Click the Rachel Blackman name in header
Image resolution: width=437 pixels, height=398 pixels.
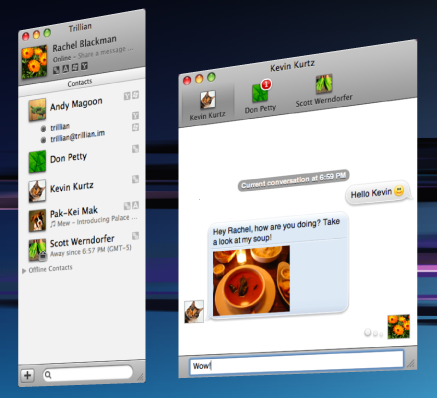(84, 43)
